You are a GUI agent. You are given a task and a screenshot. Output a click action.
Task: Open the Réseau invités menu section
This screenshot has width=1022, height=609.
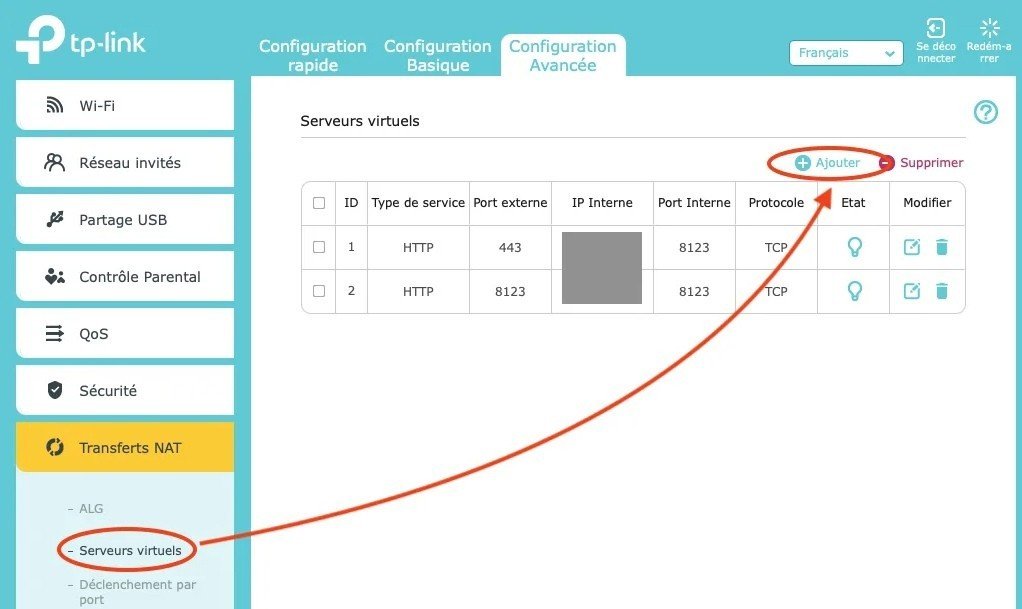(x=124, y=162)
